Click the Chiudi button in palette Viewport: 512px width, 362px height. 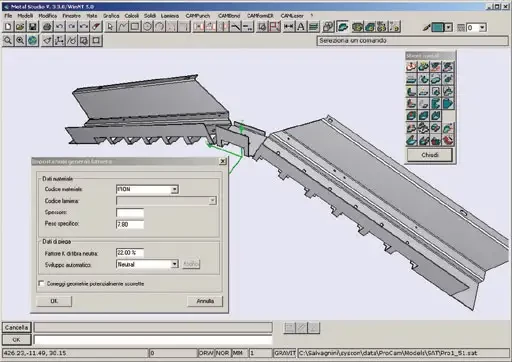(430, 155)
